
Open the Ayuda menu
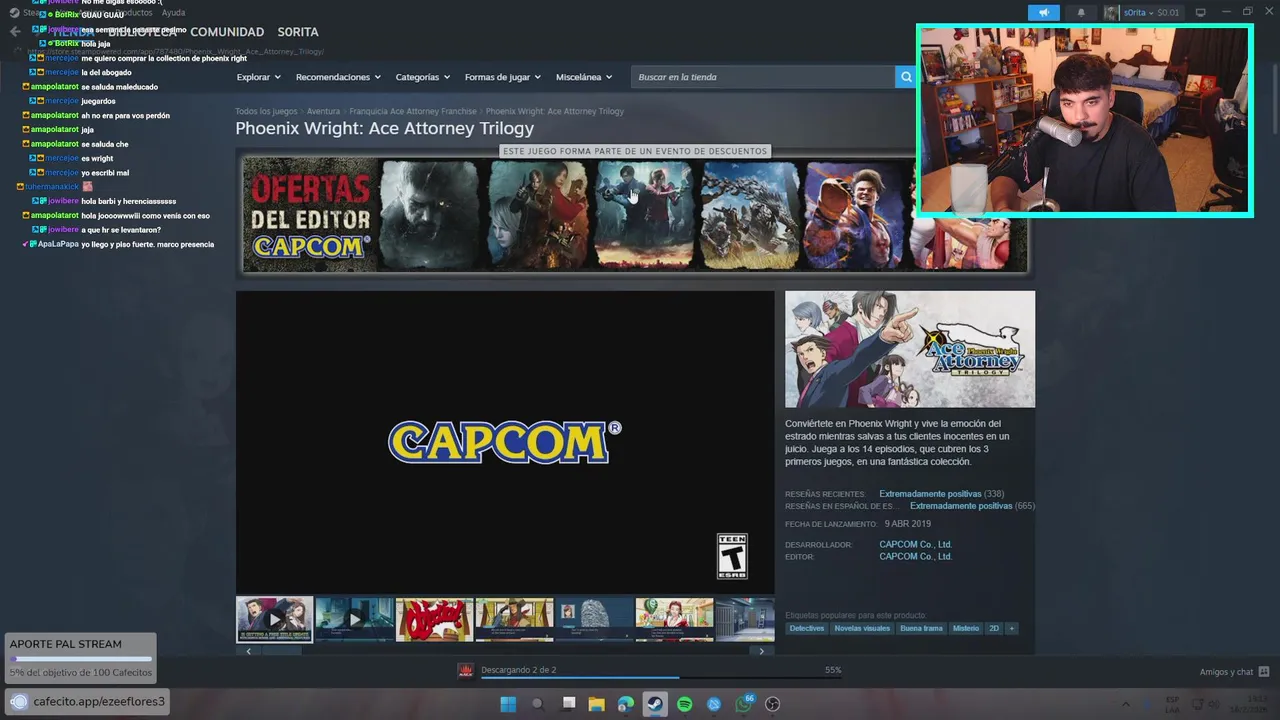[173, 13]
